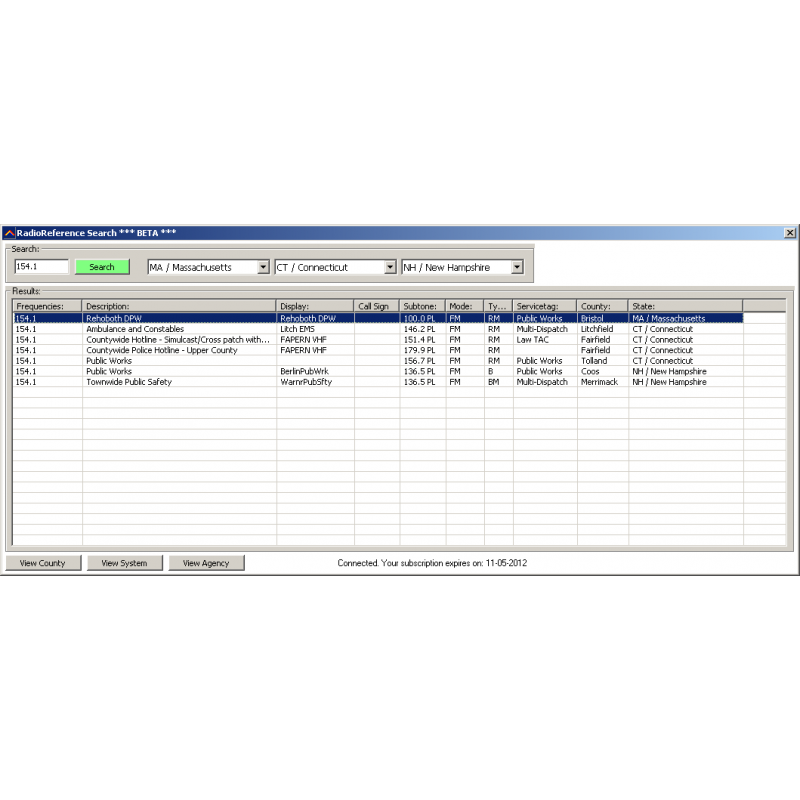This screenshot has width=800, height=800.
Task: Expand the NH / New Hampshire dropdown
Action: 518,267
